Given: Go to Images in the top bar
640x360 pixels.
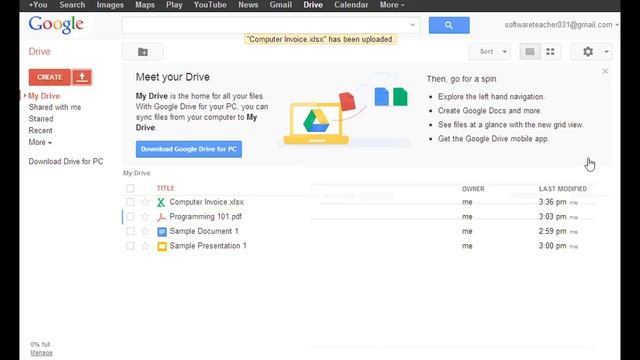Looking at the screenshot, I should [110, 5].
